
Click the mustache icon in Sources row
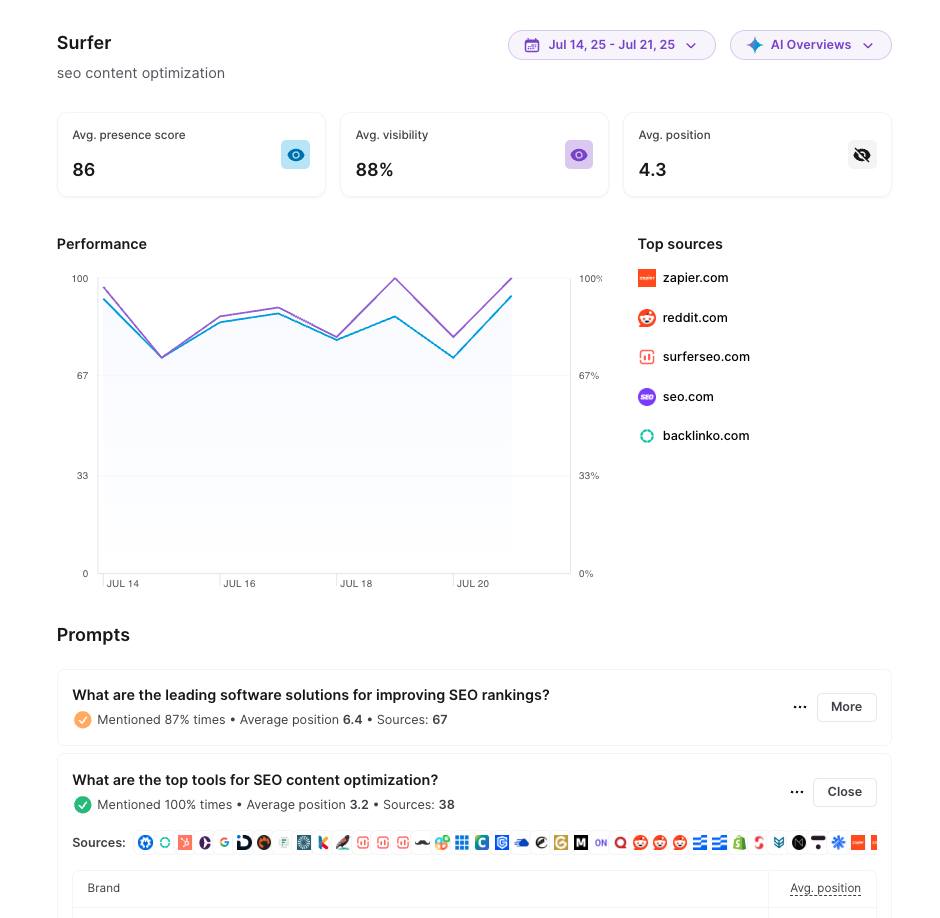422,842
